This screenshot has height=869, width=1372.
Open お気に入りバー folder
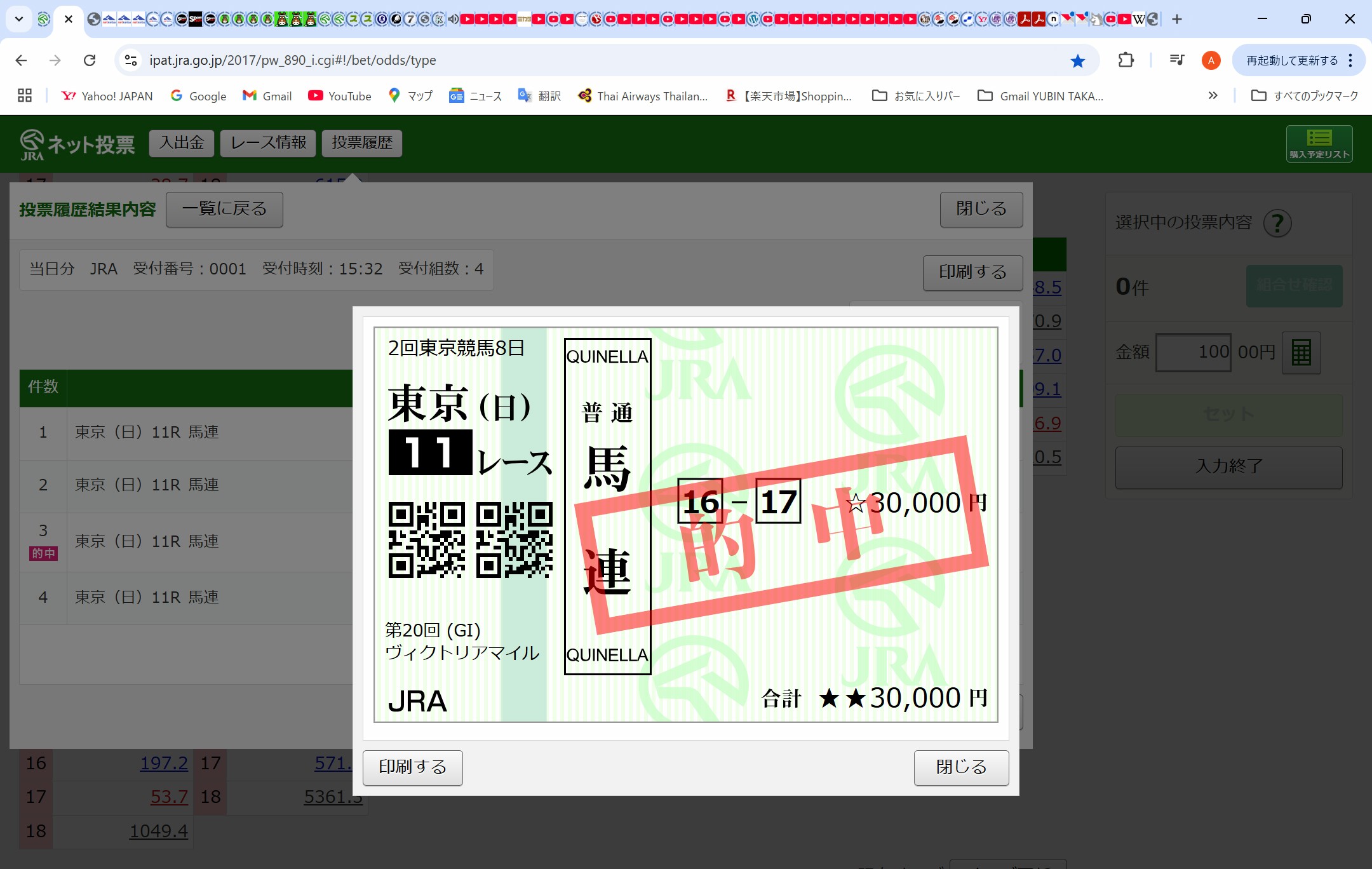point(916,96)
